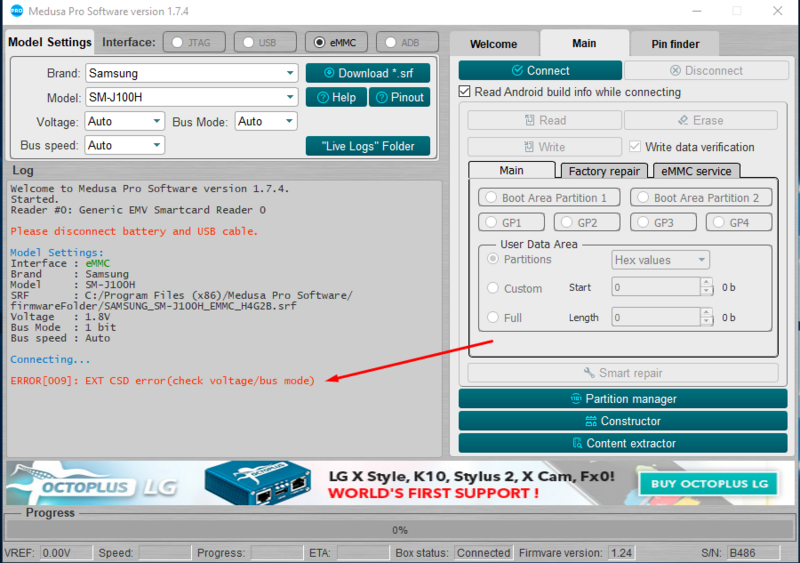
Task: Click the Start offset input field
Action: pos(656,287)
